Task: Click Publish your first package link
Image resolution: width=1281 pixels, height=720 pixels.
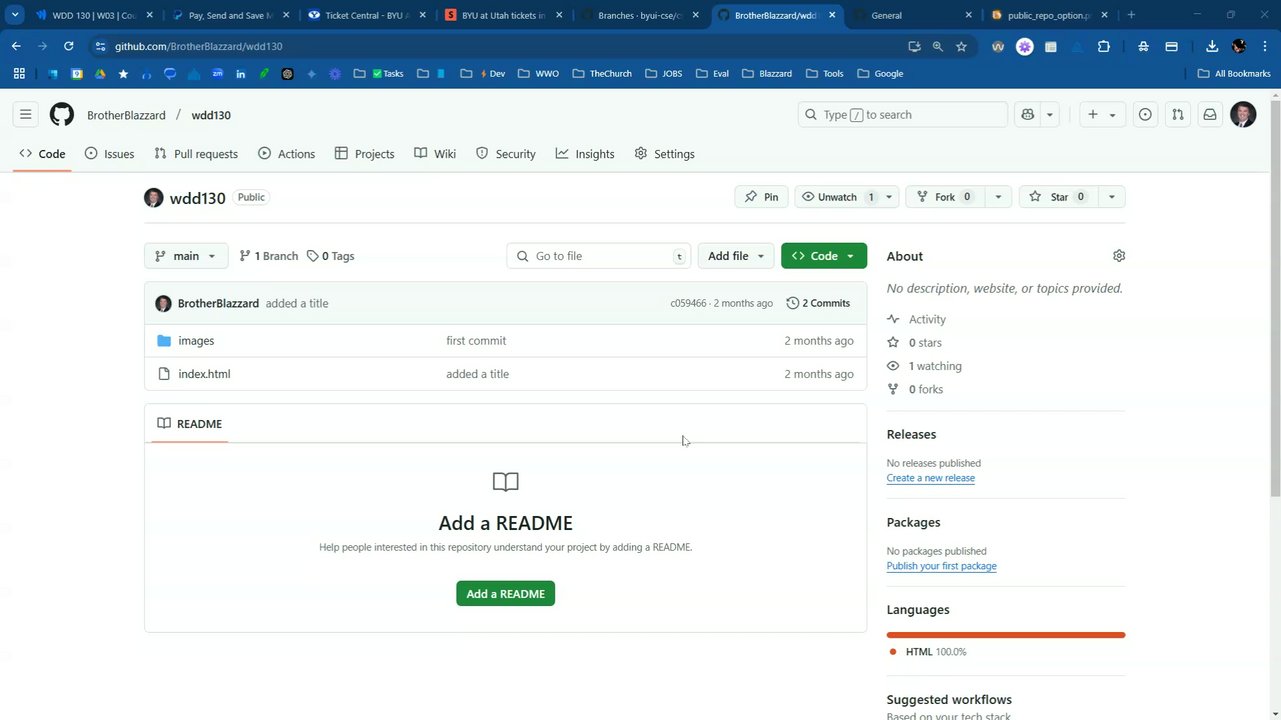Action: coord(942,566)
